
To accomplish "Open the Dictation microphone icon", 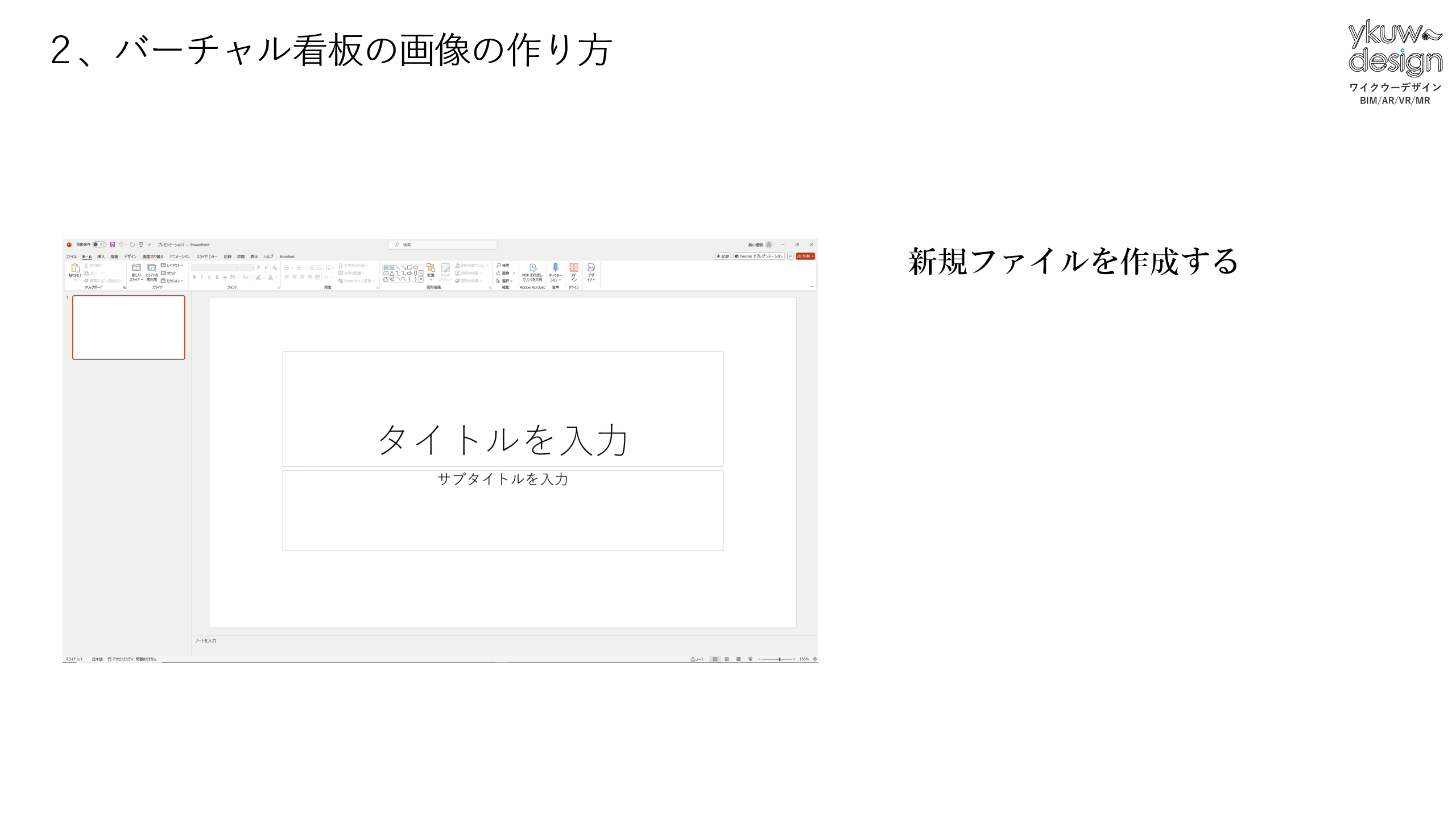I will tap(555, 267).
